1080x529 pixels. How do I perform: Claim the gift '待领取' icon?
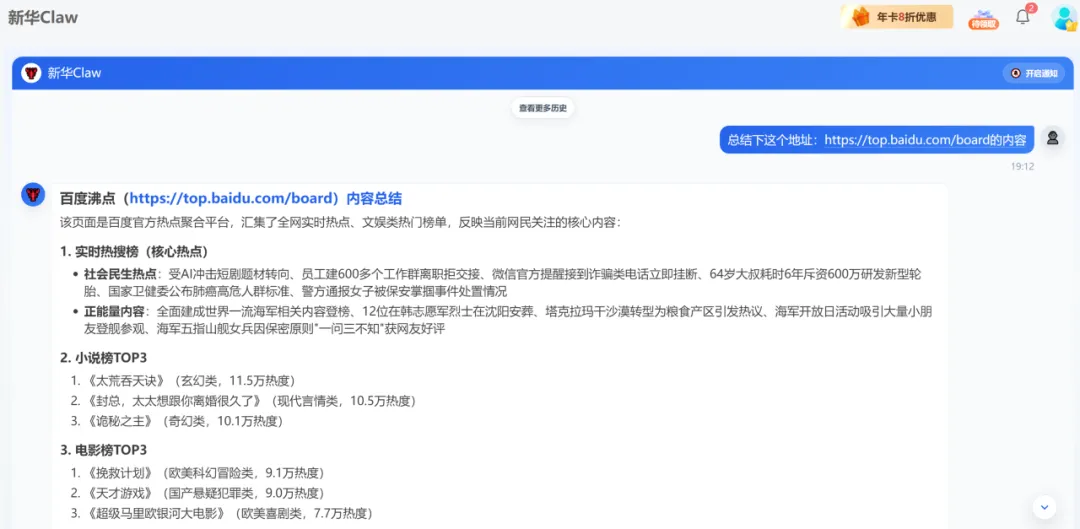[983, 19]
